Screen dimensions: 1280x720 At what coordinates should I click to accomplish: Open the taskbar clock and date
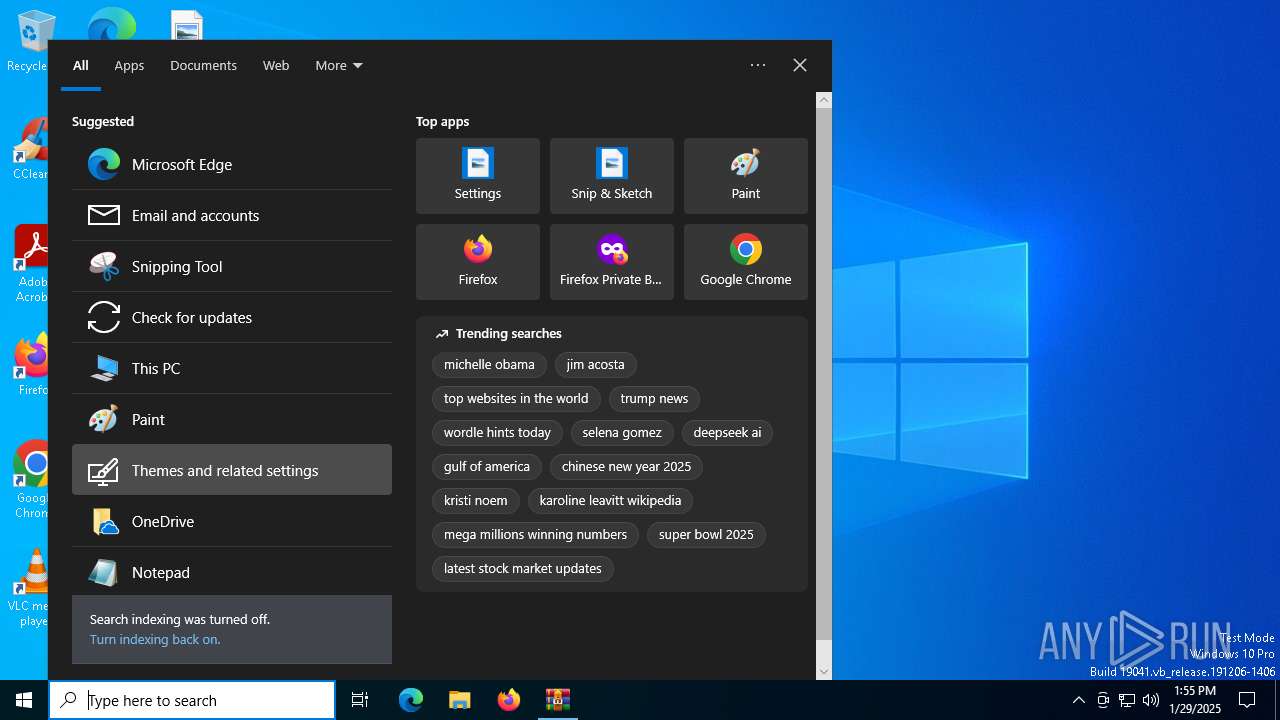point(1195,700)
